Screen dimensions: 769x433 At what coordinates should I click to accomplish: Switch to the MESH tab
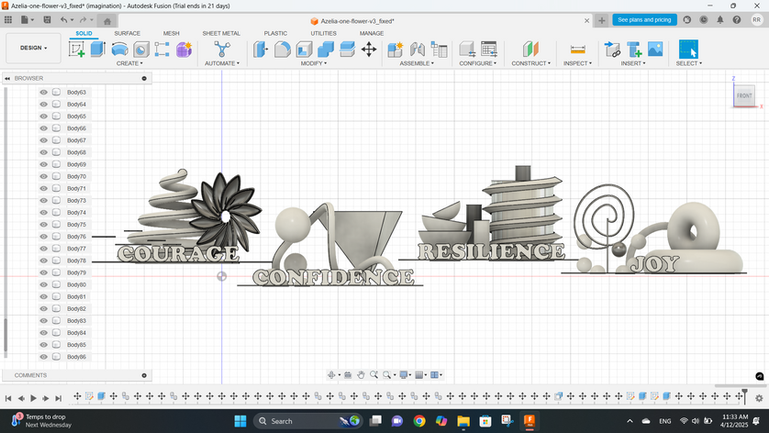pos(171,33)
